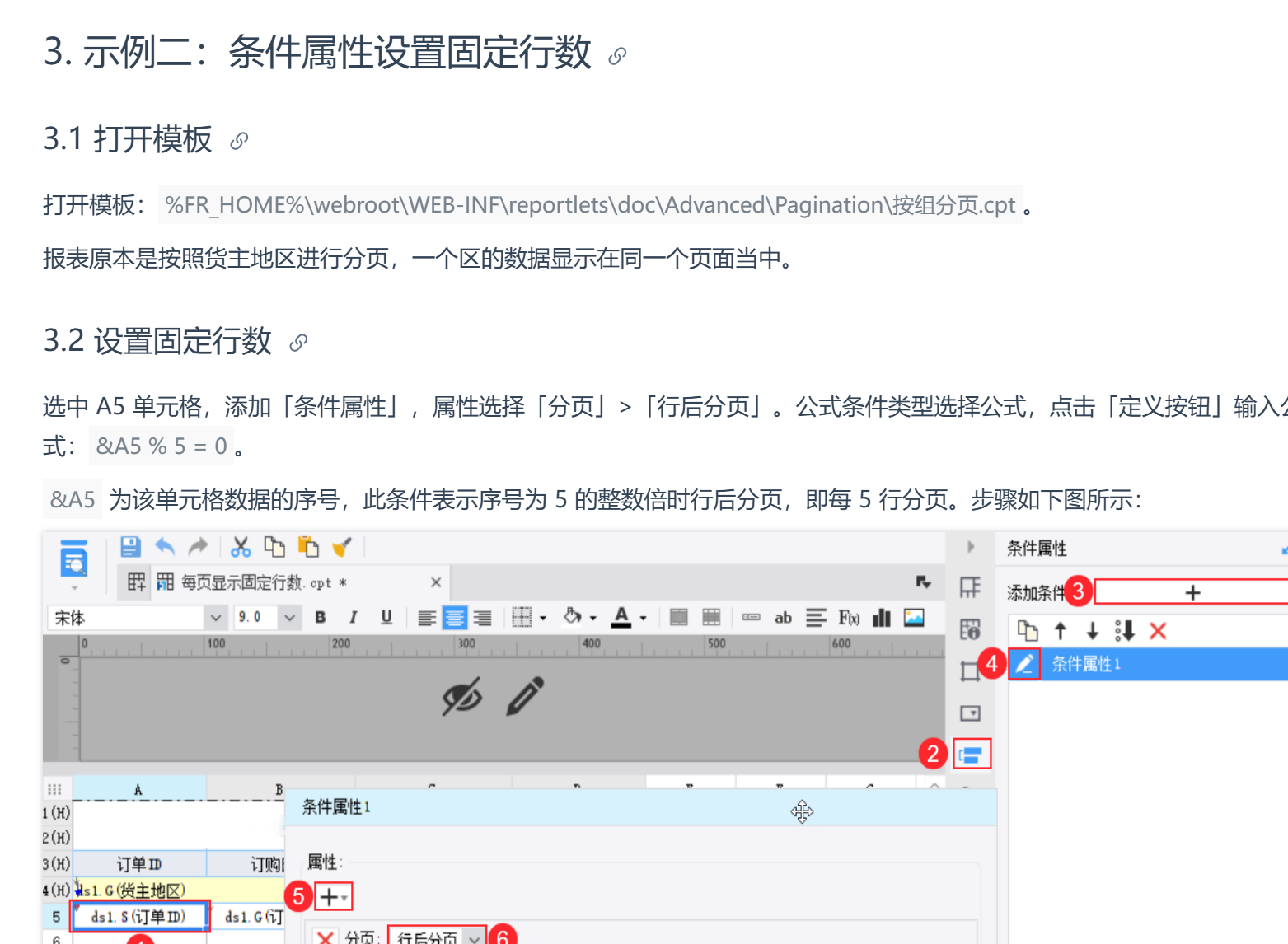Click the new template grid icon

coord(137,582)
